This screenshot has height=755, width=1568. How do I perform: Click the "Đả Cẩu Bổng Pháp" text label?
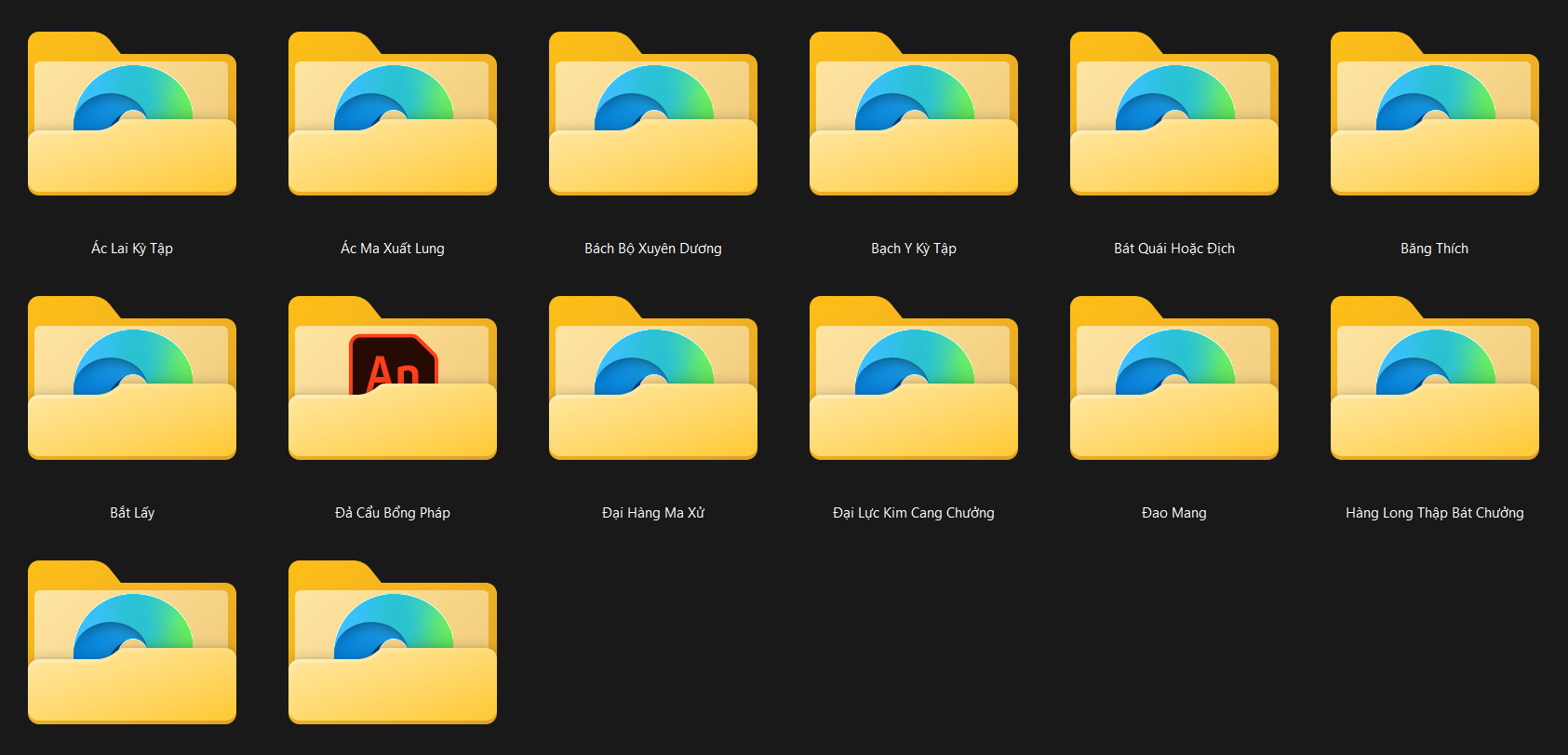393,513
